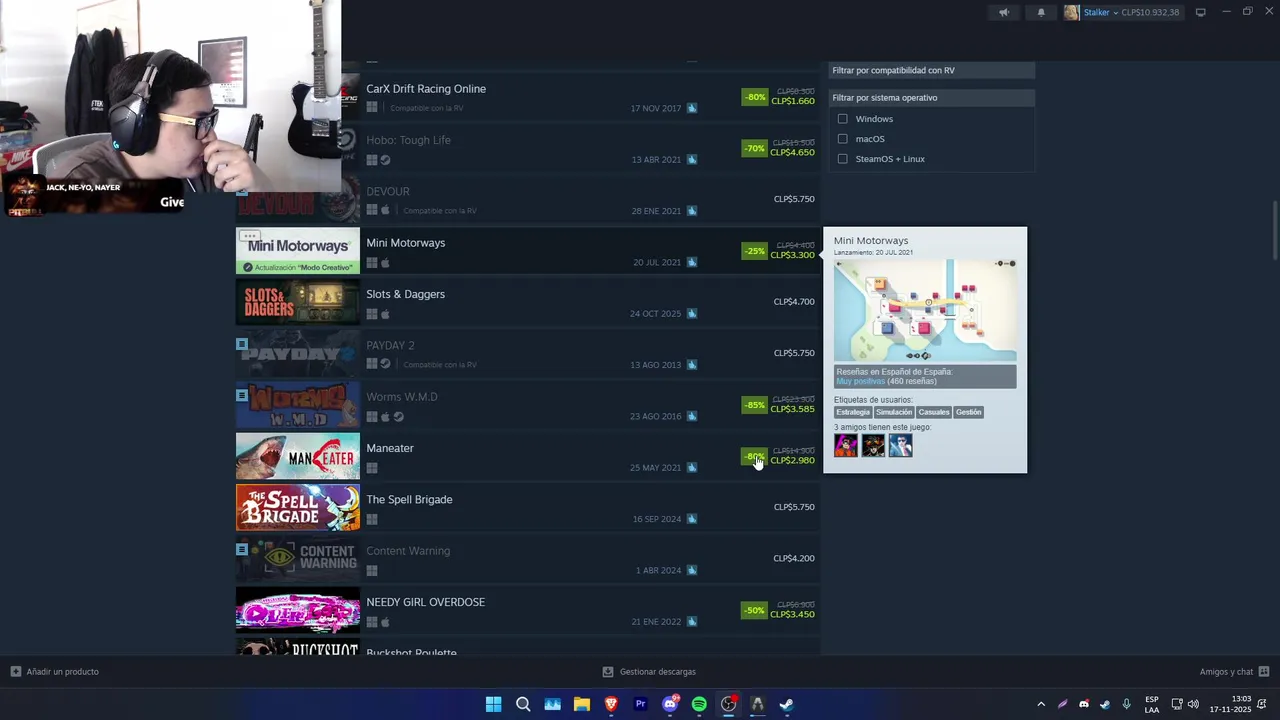This screenshot has width=1280, height=720.
Task: Check the Windows operating system filter
Action: [842, 119]
